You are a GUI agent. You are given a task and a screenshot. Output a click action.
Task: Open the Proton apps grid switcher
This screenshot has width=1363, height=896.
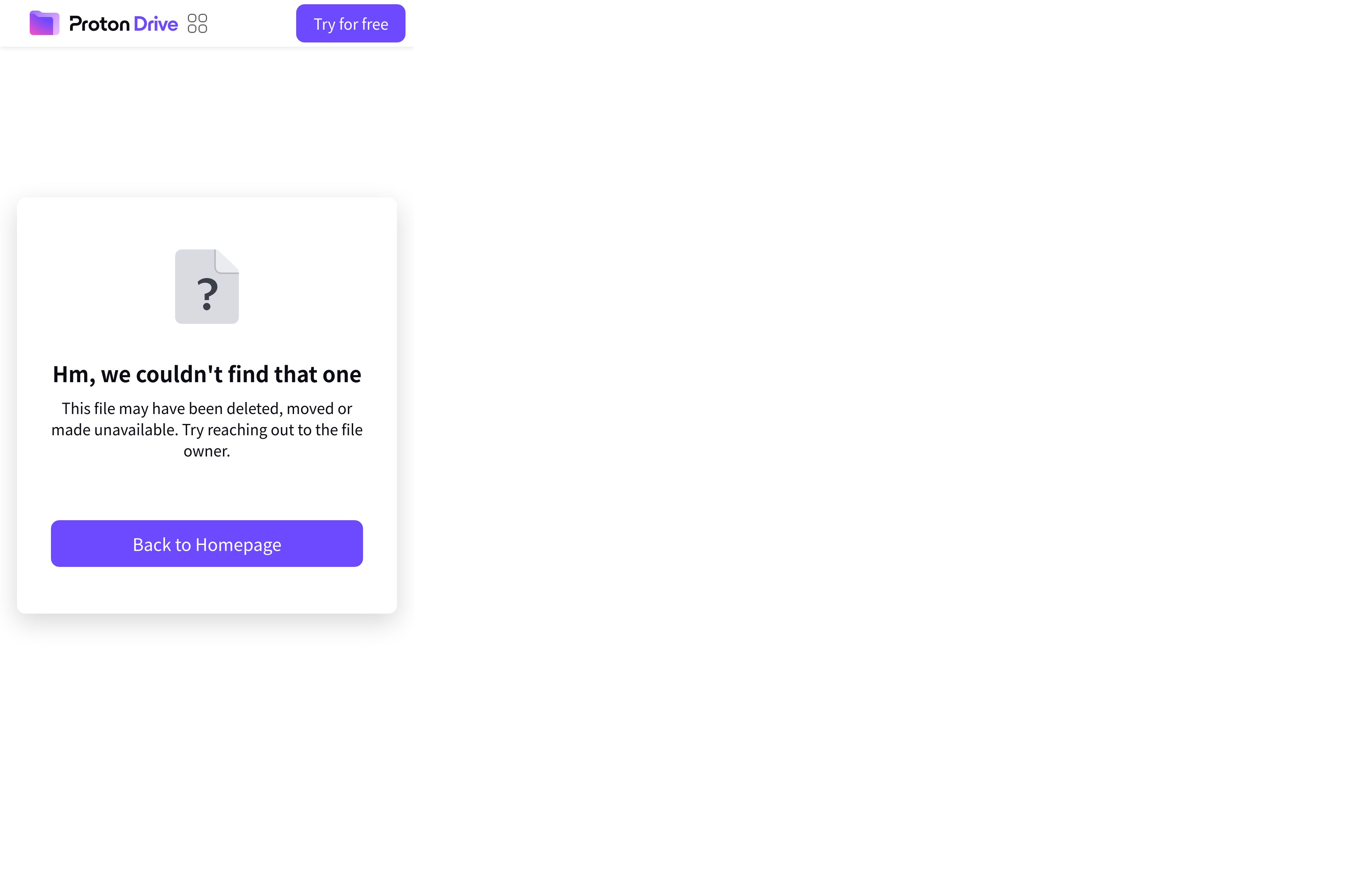point(197,23)
